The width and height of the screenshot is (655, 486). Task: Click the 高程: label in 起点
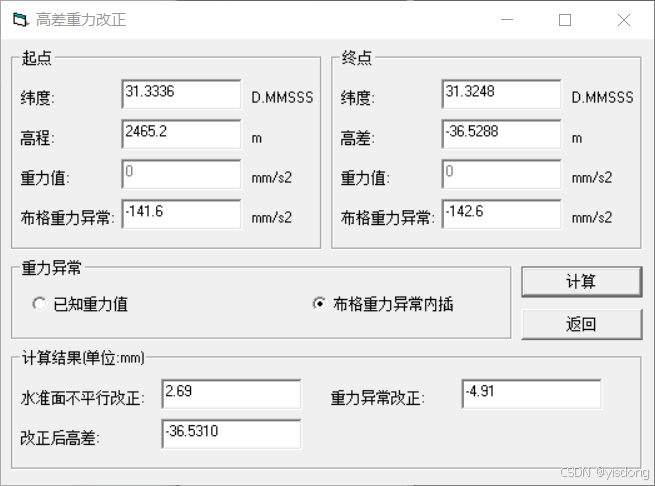(38, 138)
